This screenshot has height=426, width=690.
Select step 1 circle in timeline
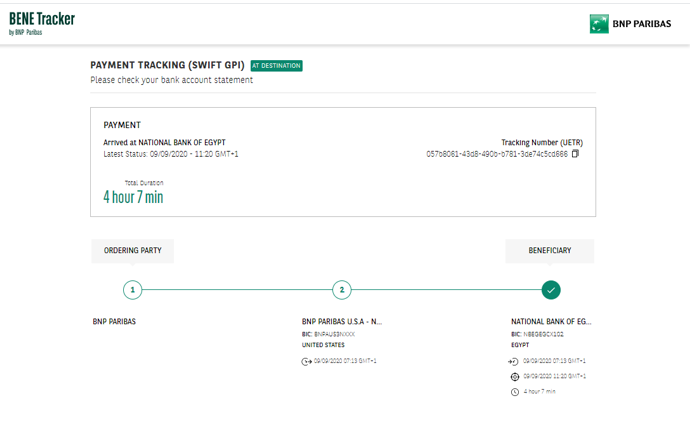[133, 290]
